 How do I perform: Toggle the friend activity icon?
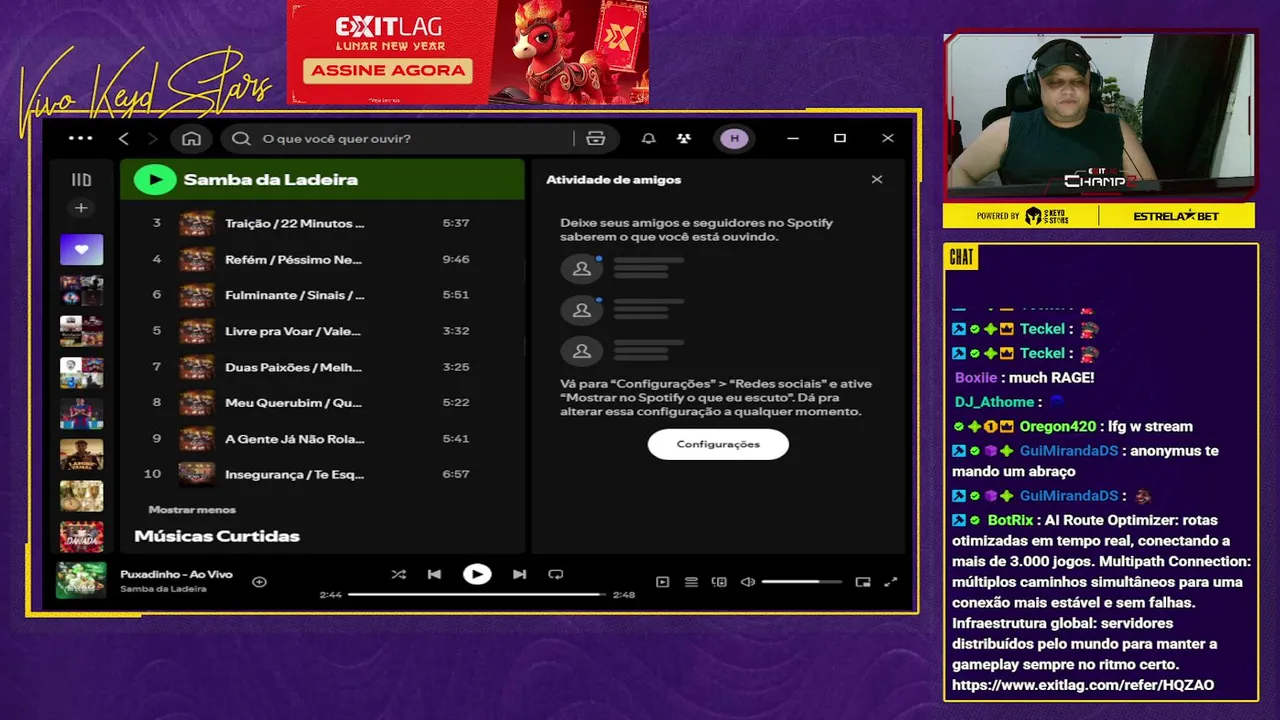coord(684,138)
